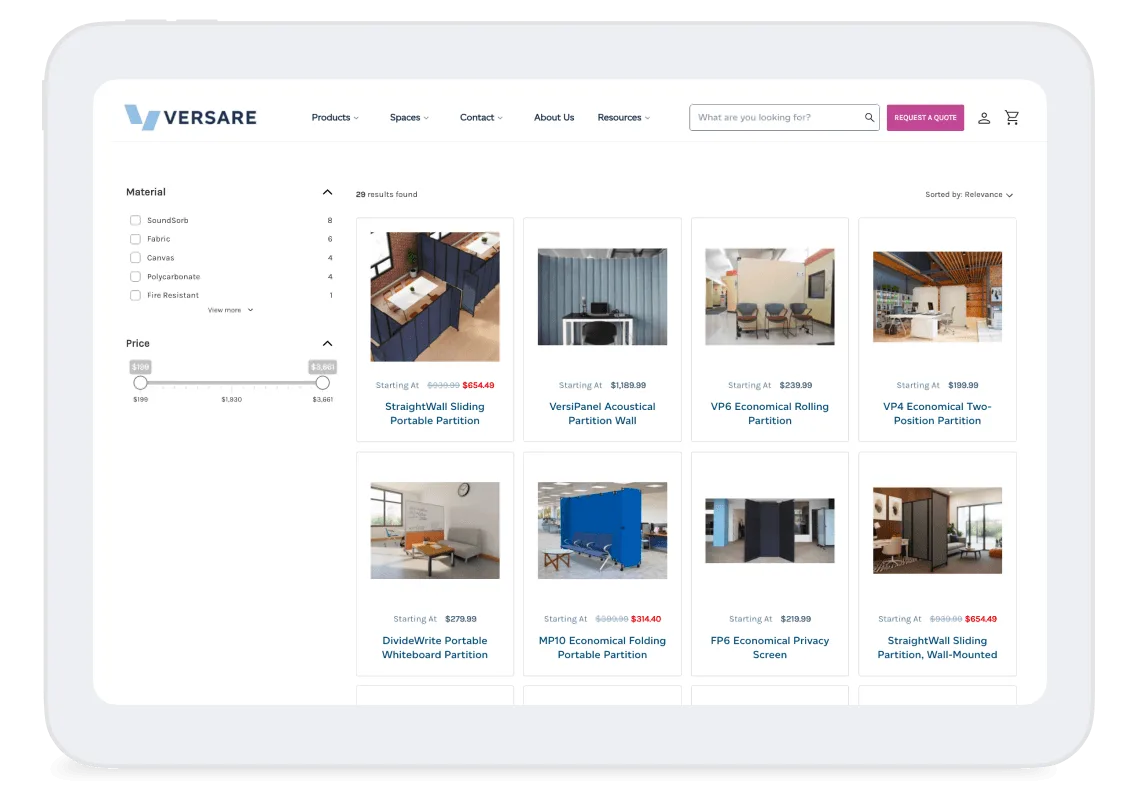Check the Canvas material filter
Screen dimensions: 1139x803
pyautogui.click(x=135, y=258)
